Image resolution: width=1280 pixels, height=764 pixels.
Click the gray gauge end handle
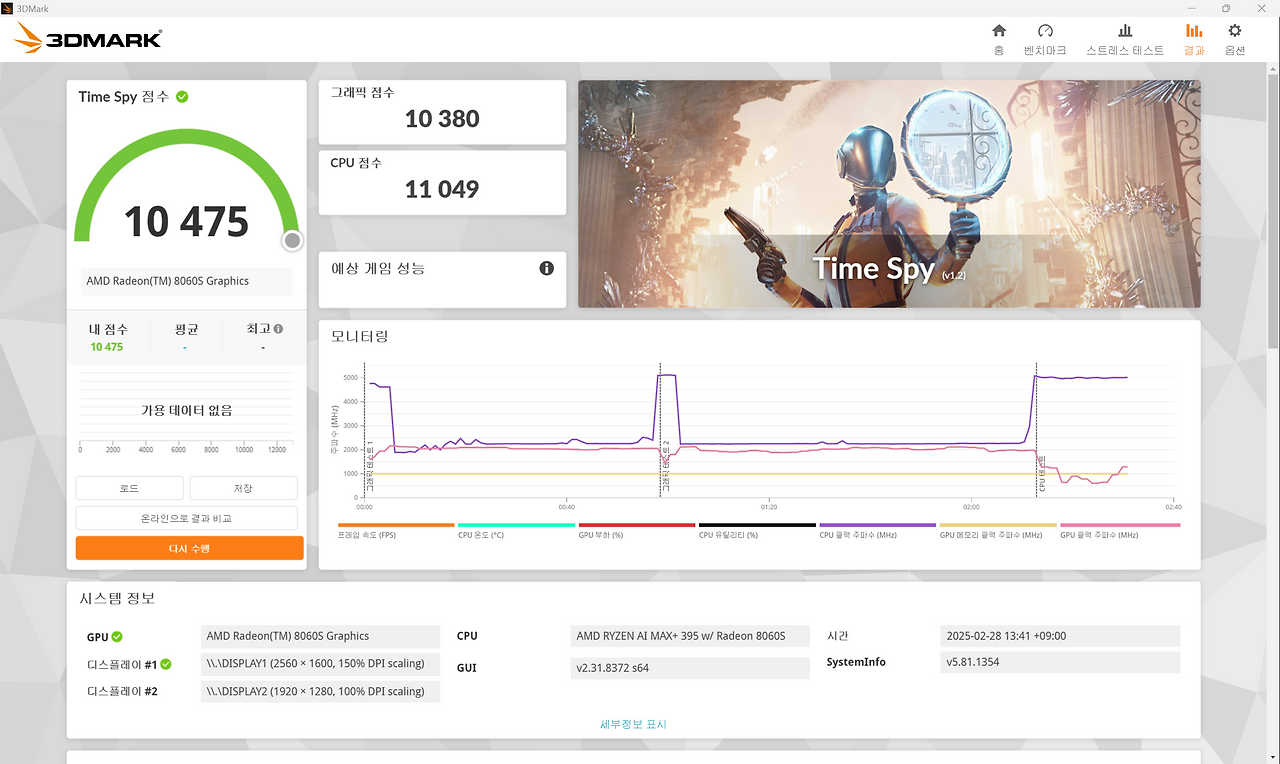[292, 240]
